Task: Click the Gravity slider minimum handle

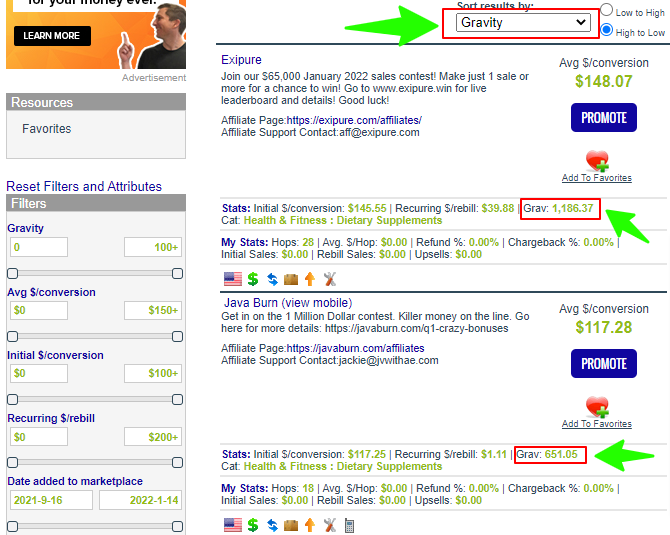Action: click(x=13, y=273)
